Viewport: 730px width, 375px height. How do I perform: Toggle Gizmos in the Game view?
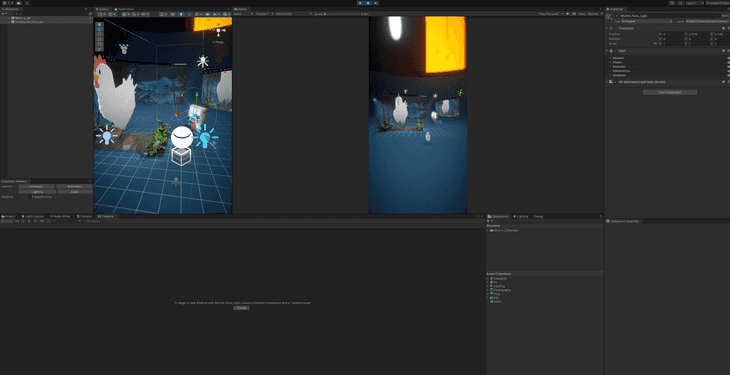pyautogui.click(x=593, y=14)
